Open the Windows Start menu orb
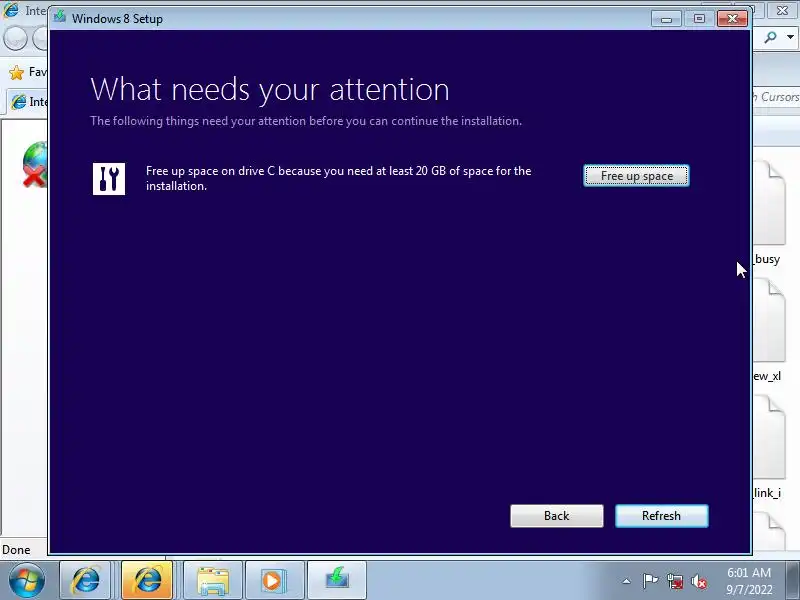Screen dimensions: 800x600 [26, 580]
